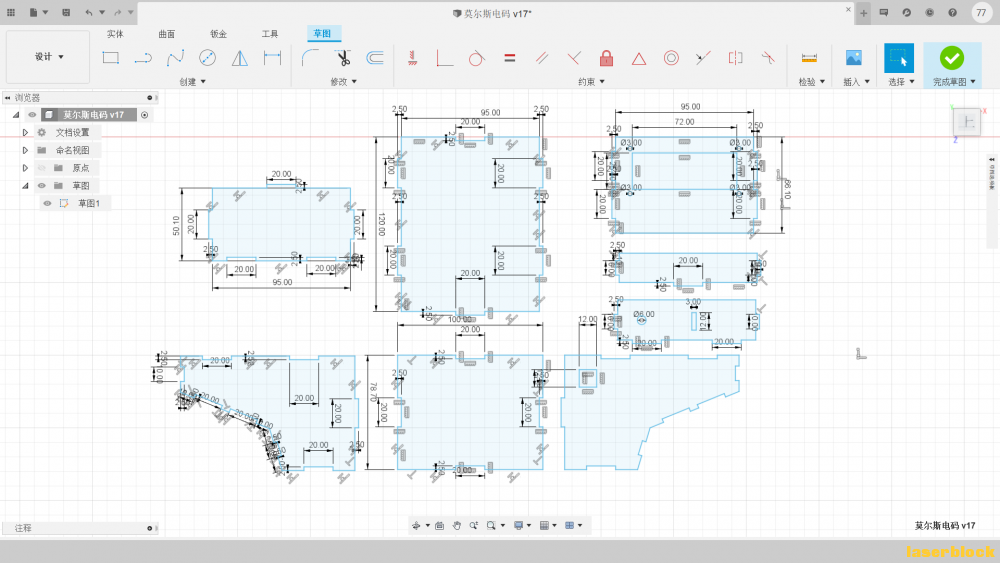Select the Mirror triangle tool

click(x=240, y=58)
